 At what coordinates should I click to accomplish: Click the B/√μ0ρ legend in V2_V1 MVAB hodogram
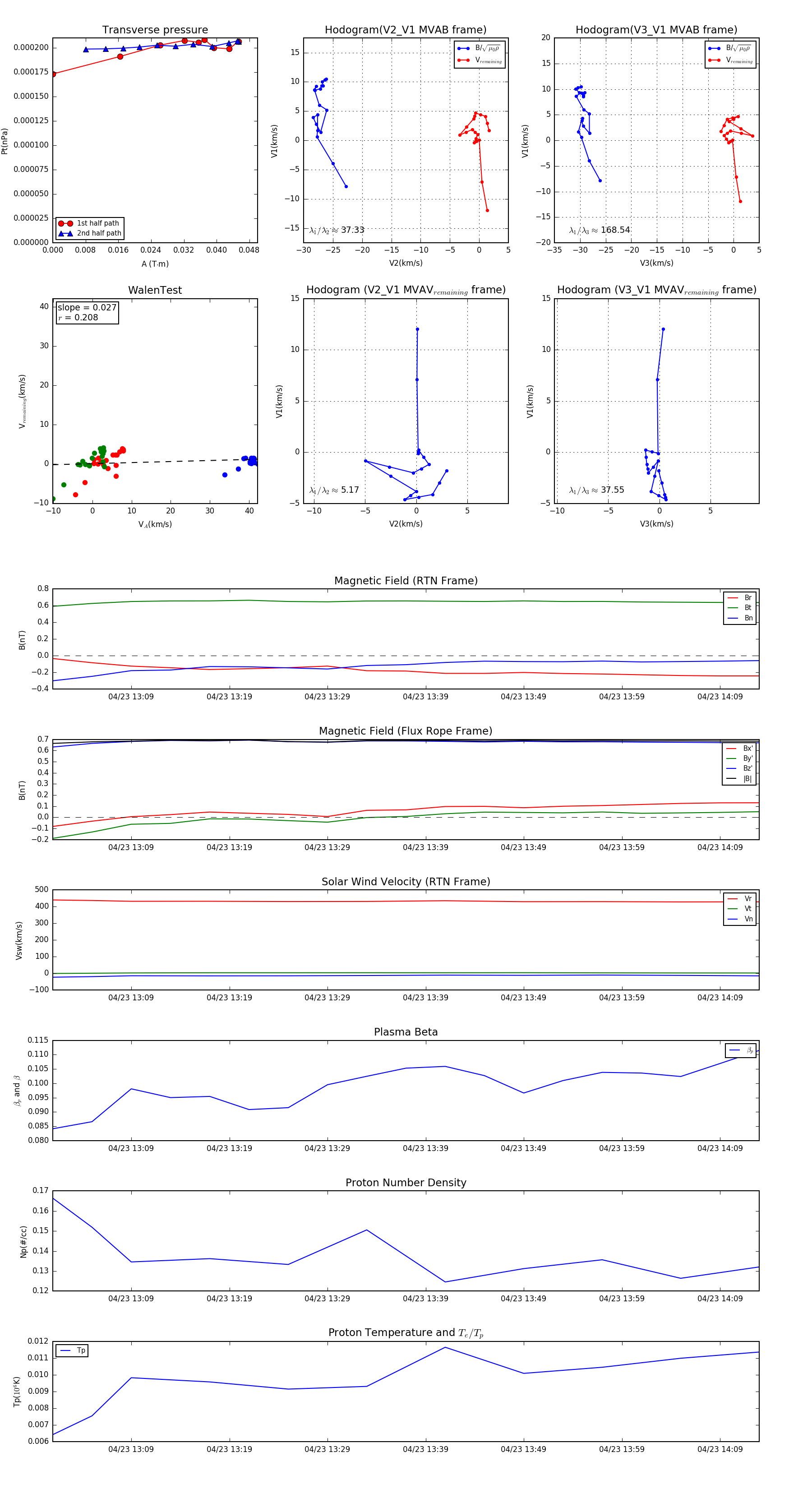[479, 49]
